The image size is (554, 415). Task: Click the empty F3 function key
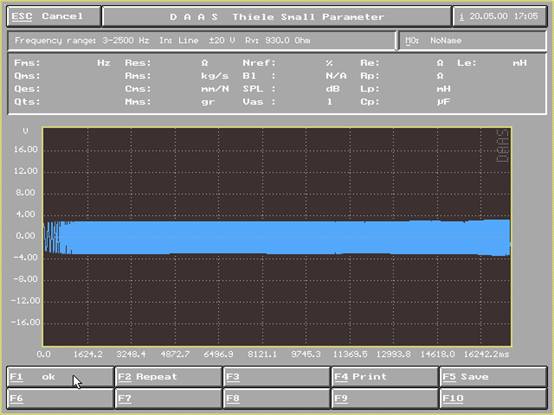pos(277,377)
